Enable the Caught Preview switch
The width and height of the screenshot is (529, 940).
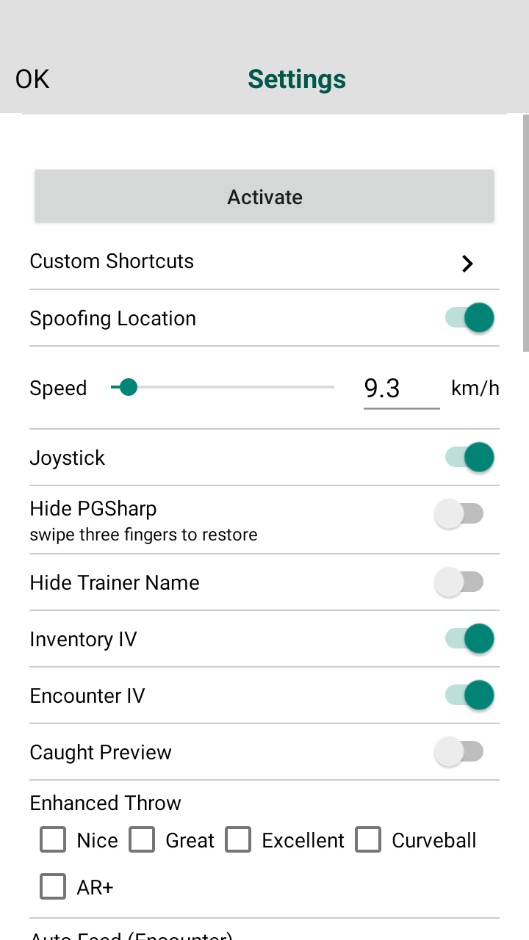(459, 752)
